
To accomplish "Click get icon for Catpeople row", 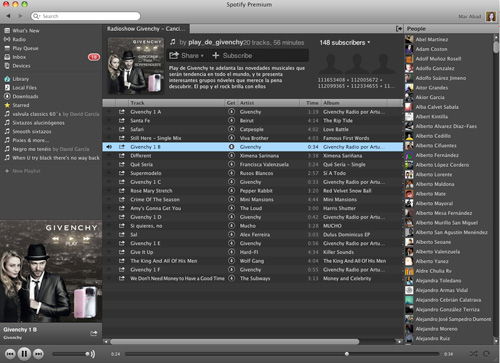I will click(x=231, y=129).
